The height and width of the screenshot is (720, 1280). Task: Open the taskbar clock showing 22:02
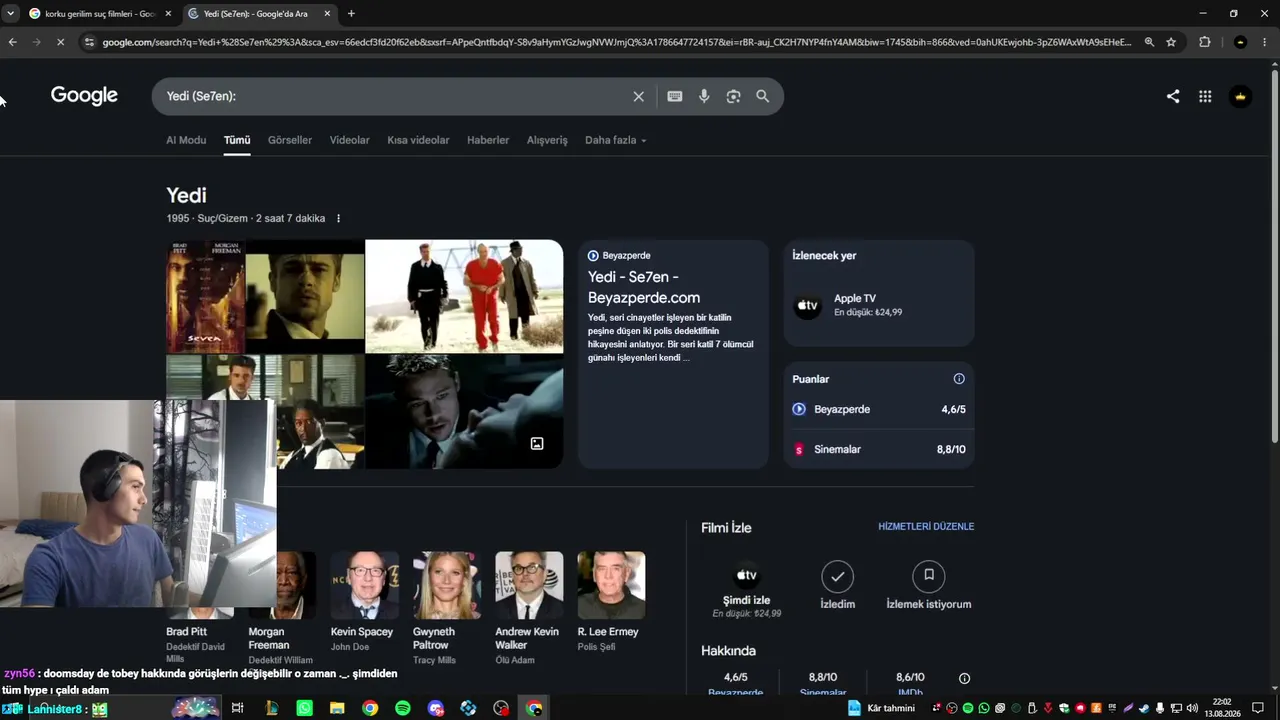[x=1222, y=708]
